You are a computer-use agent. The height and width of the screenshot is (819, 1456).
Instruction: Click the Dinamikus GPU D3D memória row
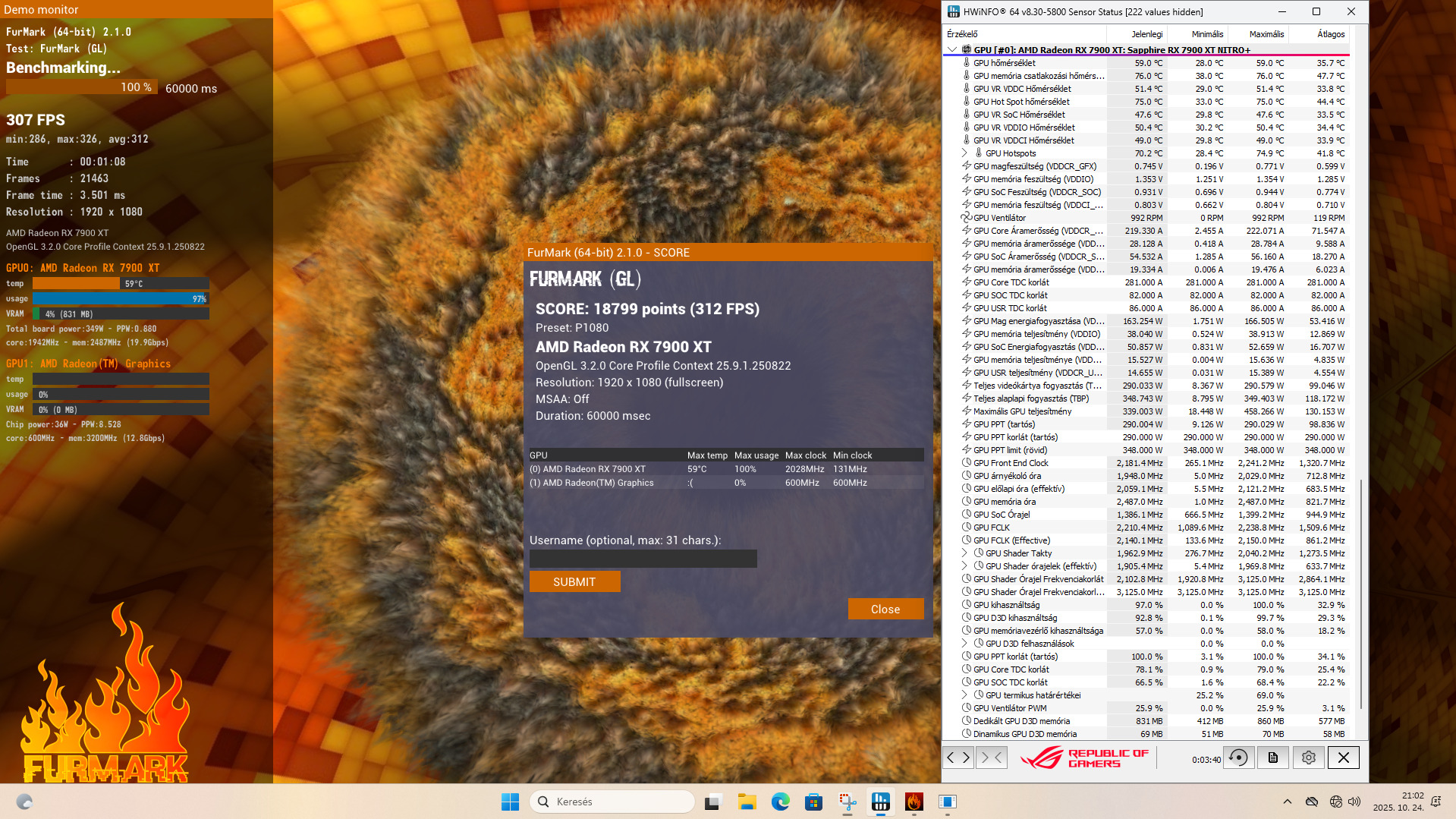[x=1146, y=734]
